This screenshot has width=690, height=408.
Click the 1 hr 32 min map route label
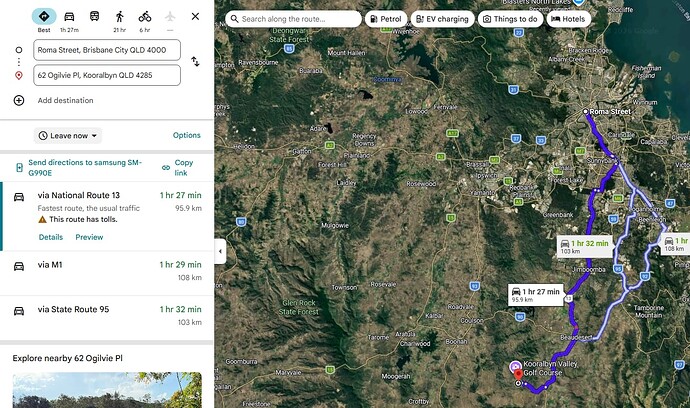pos(585,246)
